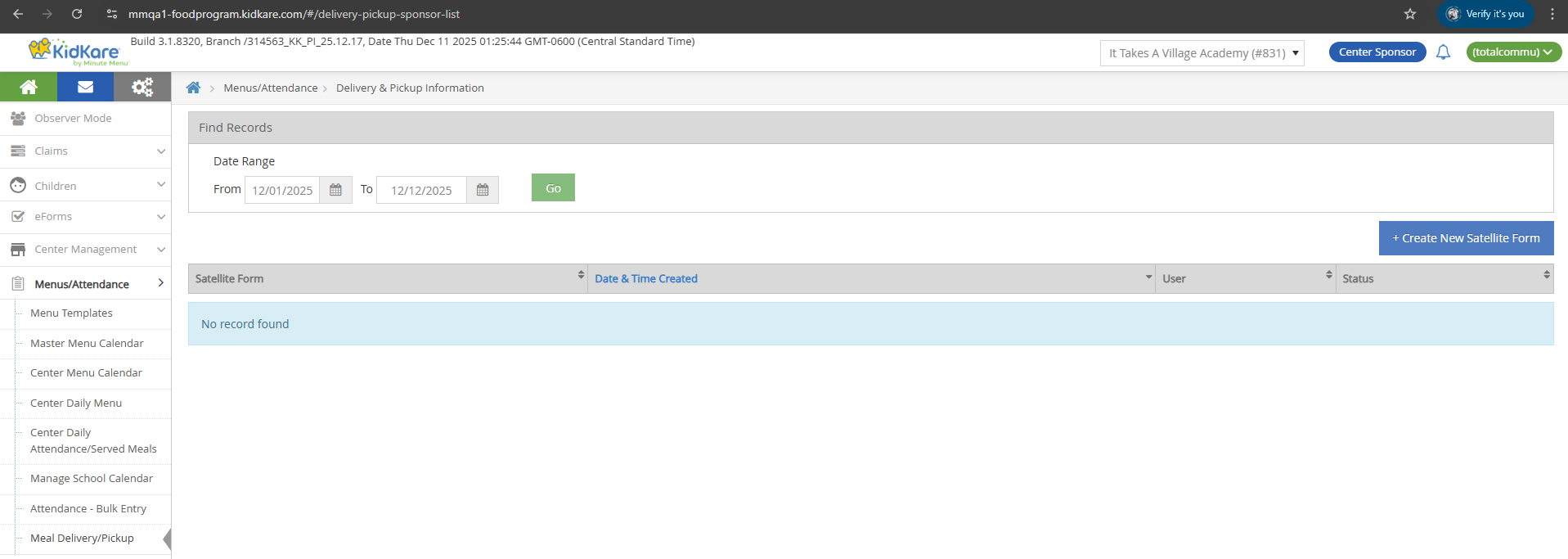The image size is (1568, 559).
Task: Open the To date calendar picker
Action: click(483, 190)
